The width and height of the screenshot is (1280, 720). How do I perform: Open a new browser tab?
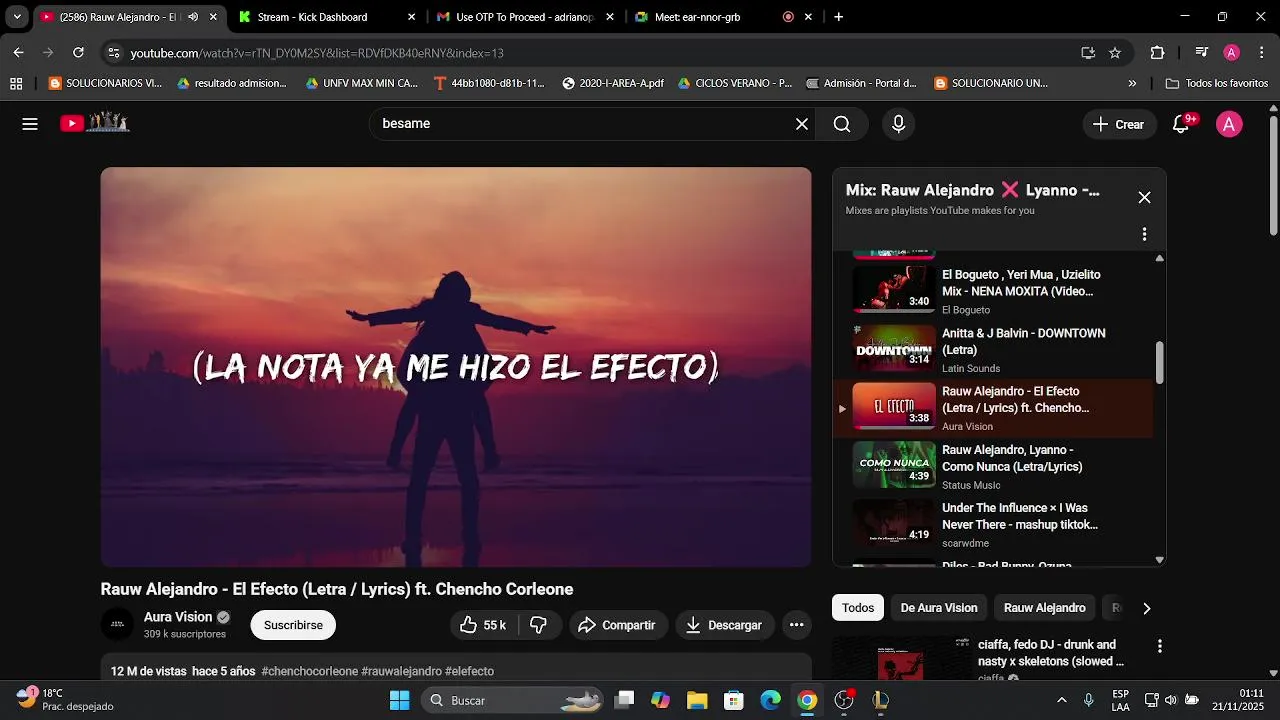(x=838, y=17)
